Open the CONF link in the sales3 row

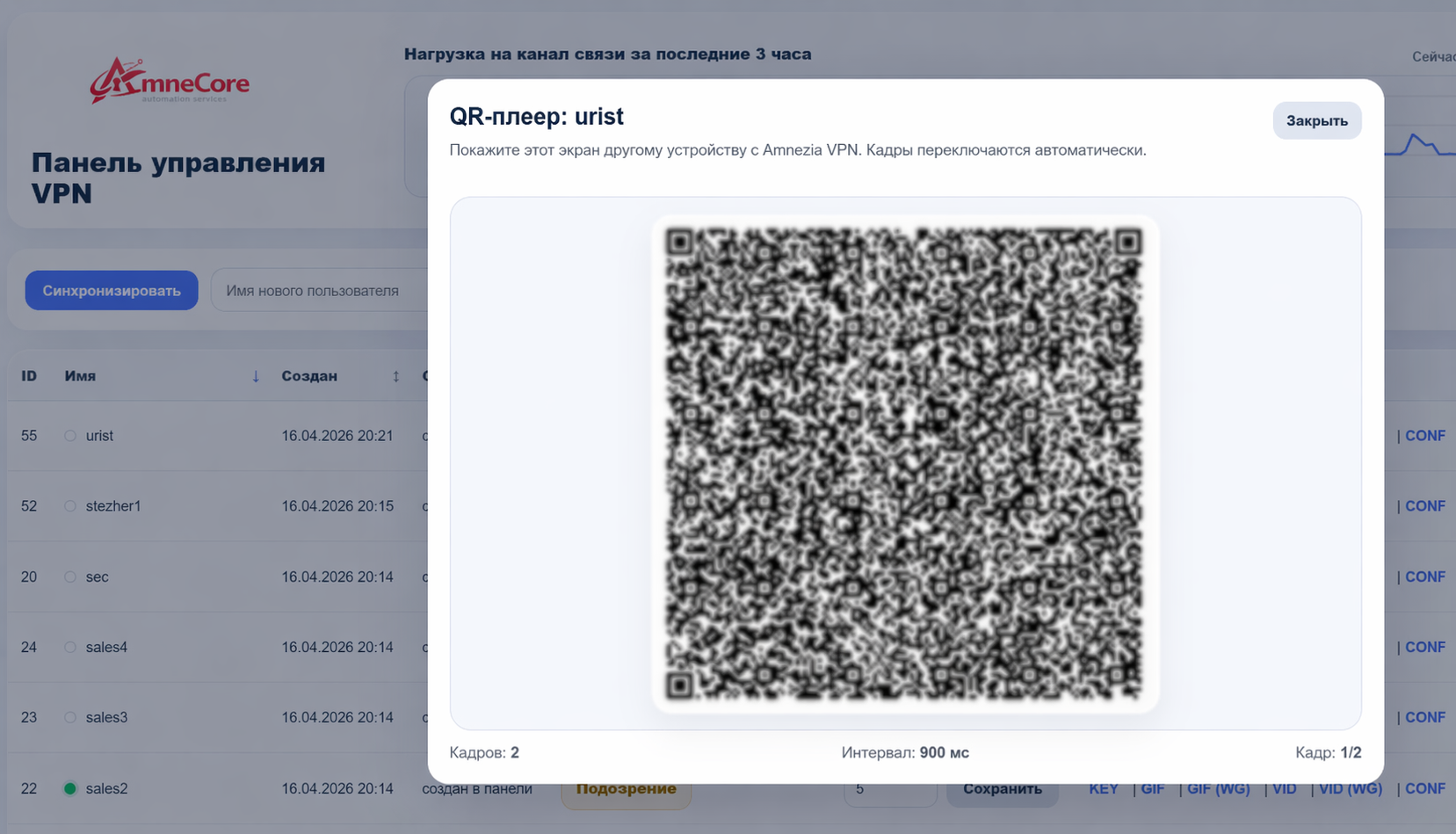(1424, 718)
